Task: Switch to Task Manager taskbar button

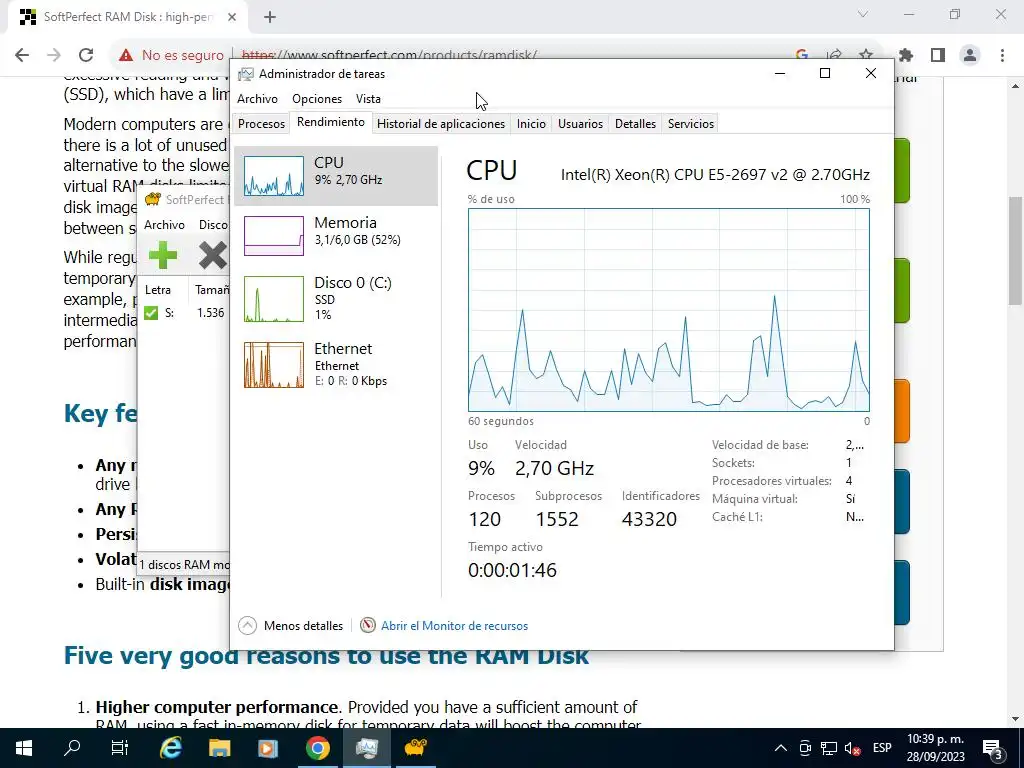Action: point(366,748)
